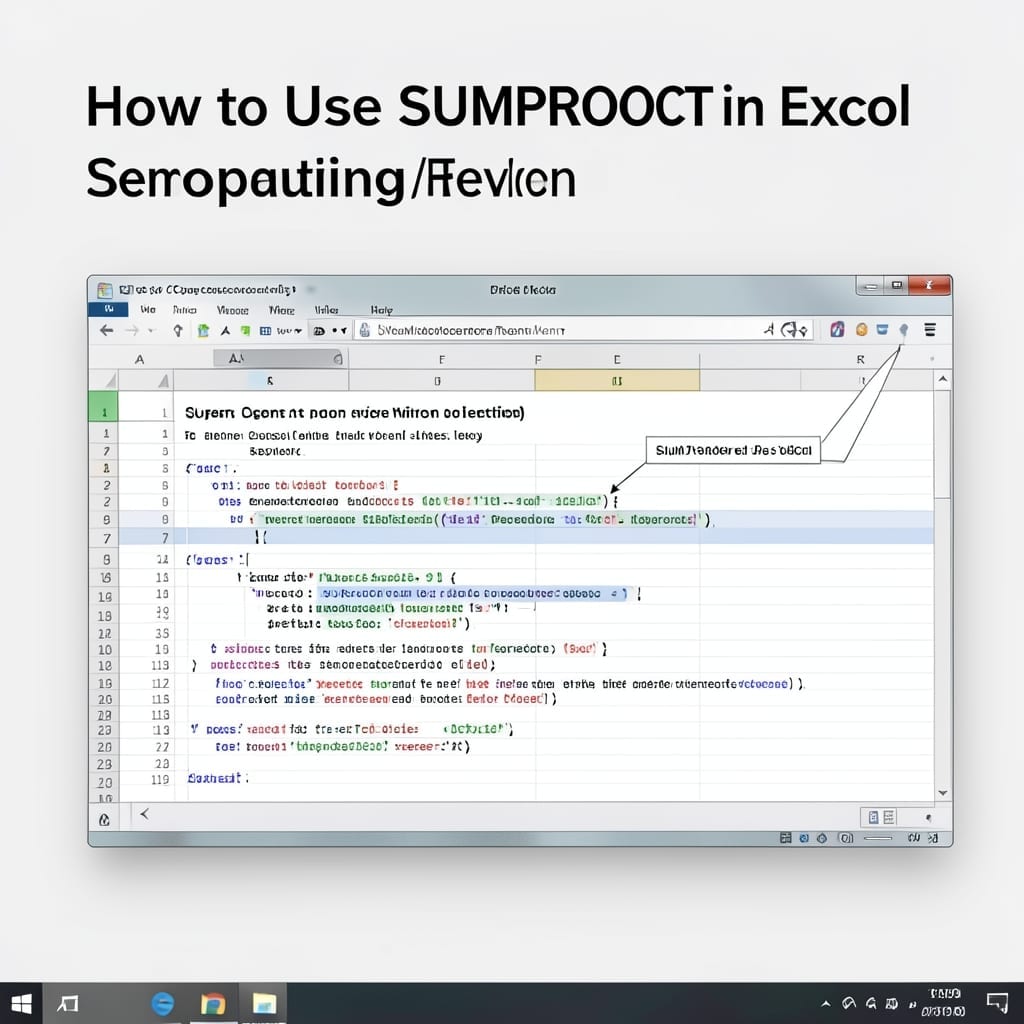Click the vertical scrollbar down arrow
The width and height of the screenshot is (1024, 1024).
pos(942,792)
